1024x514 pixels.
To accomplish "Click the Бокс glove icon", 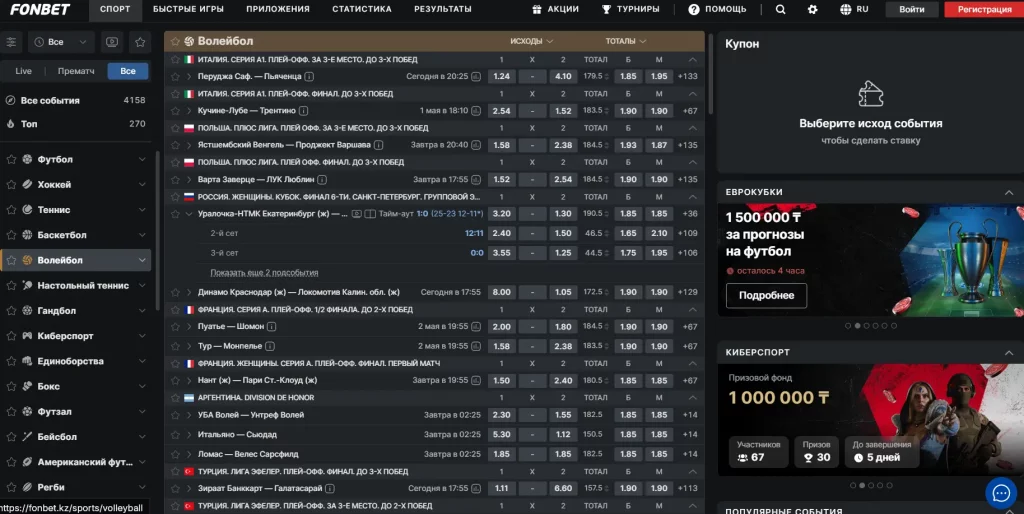I will click(x=27, y=386).
